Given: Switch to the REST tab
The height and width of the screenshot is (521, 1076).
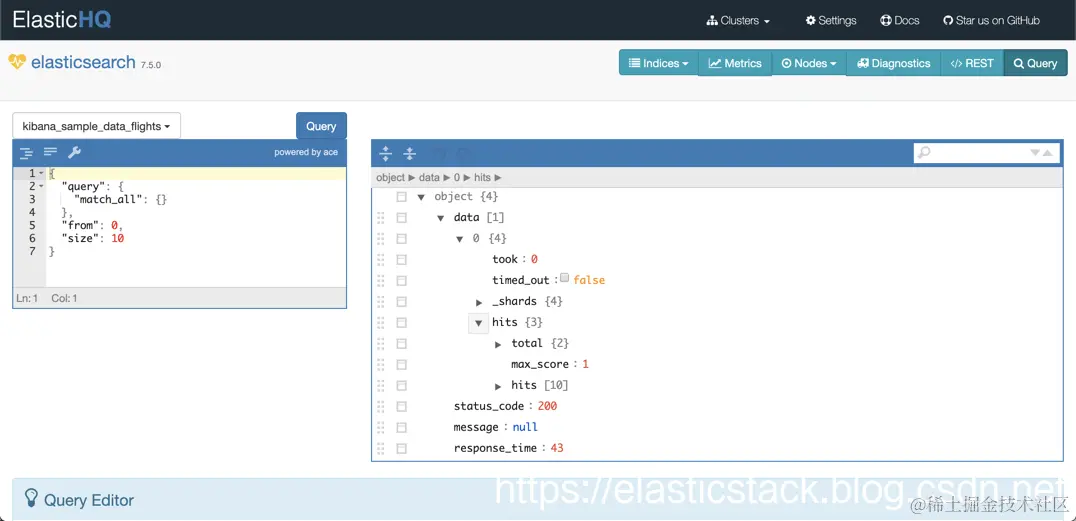Looking at the screenshot, I should pos(972,63).
